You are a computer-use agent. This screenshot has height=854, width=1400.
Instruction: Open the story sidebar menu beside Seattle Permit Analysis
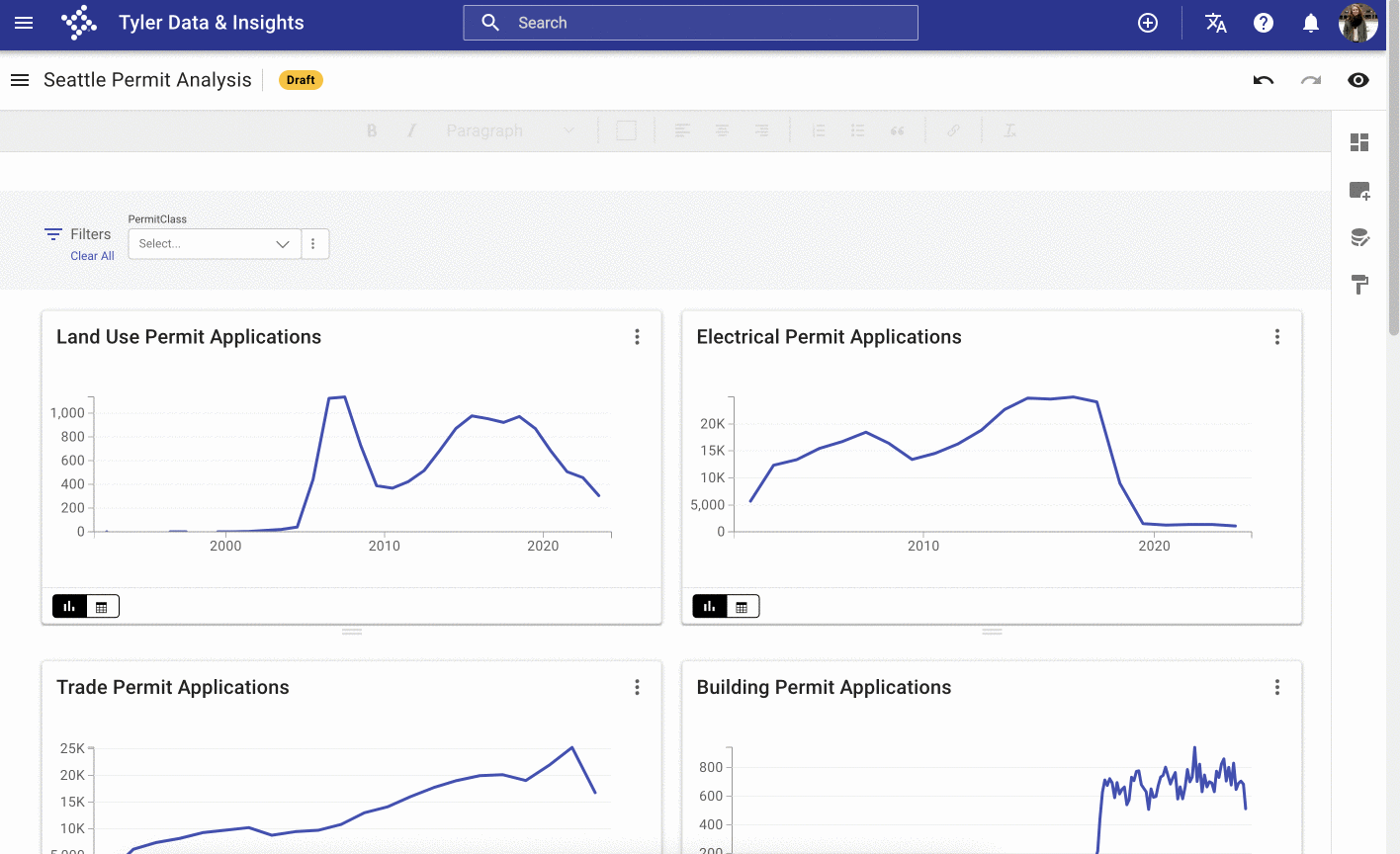20,80
